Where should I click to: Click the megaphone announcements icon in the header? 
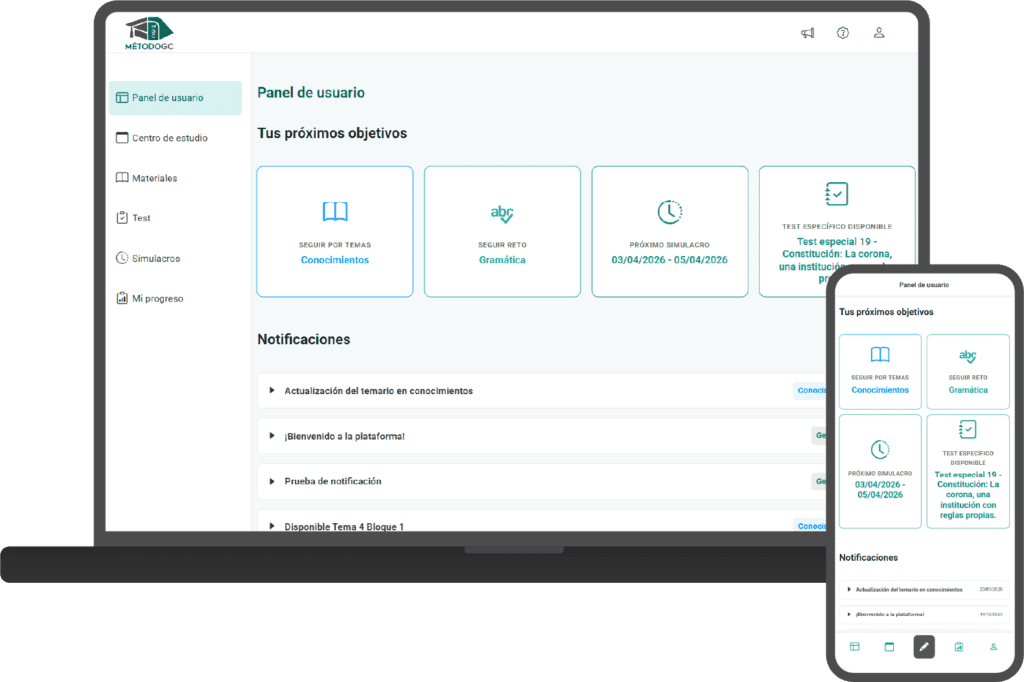(807, 33)
